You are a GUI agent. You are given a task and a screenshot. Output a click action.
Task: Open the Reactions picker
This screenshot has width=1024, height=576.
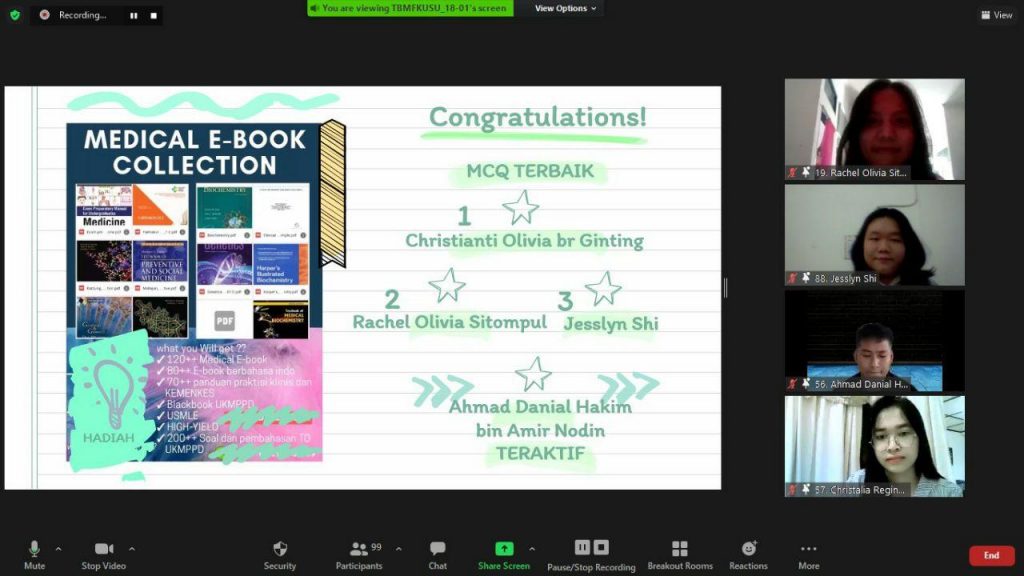click(748, 554)
